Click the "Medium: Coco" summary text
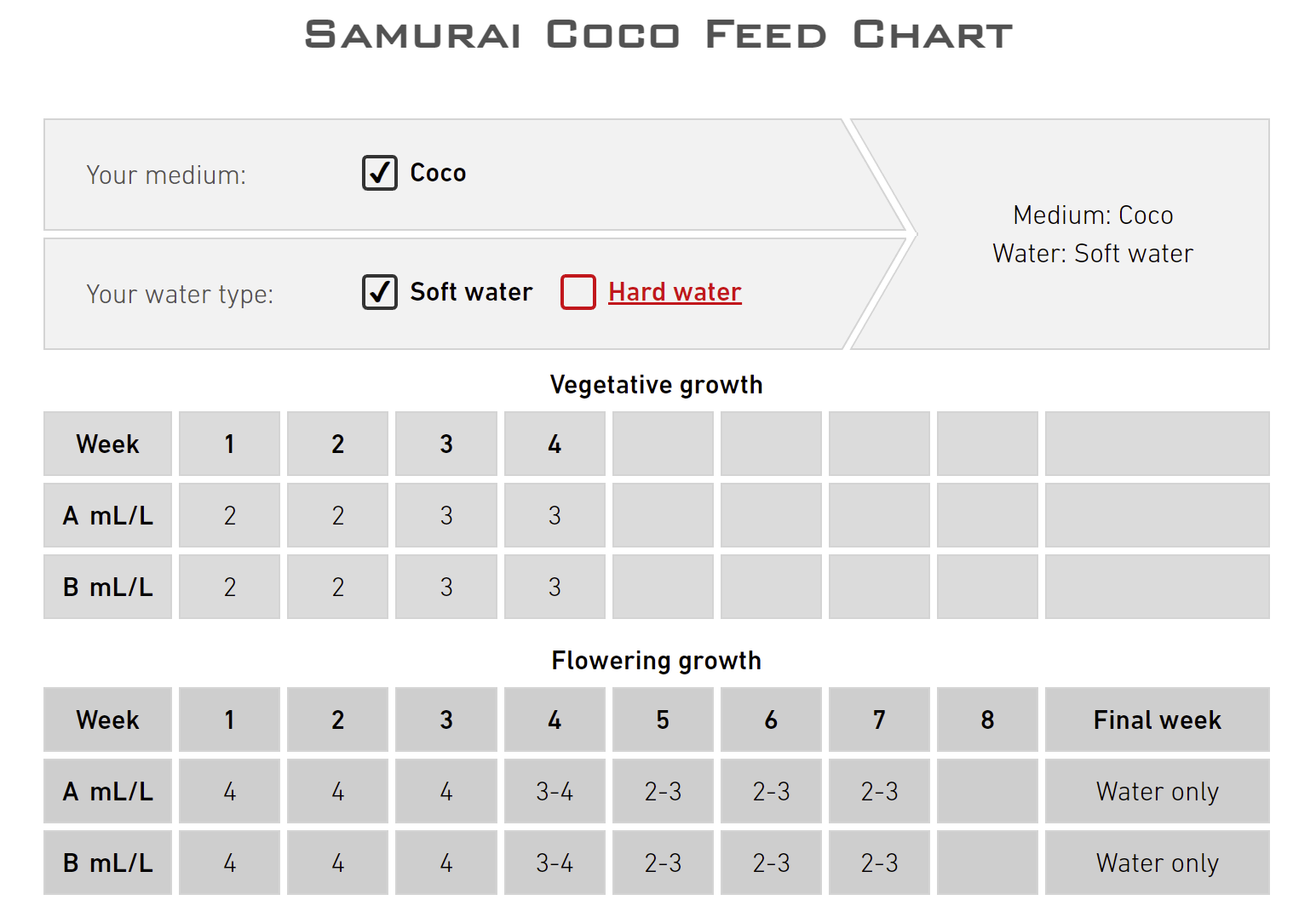1316x923 pixels. pyautogui.click(x=1093, y=215)
